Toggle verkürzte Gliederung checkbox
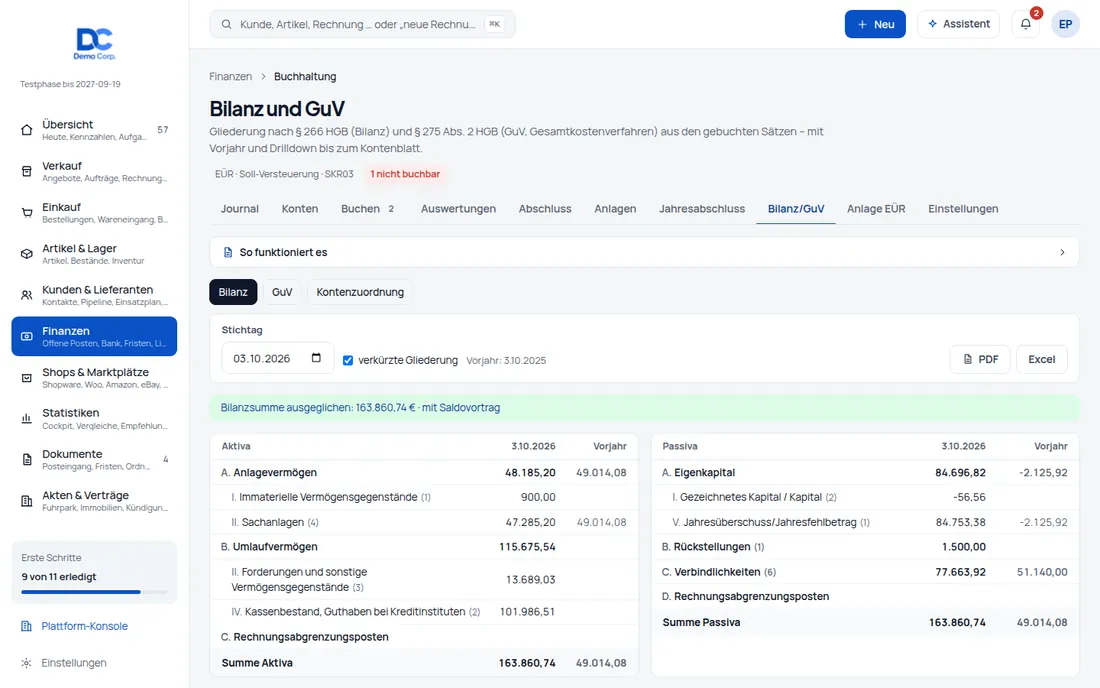The width and height of the screenshot is (1100, 688). click(x=348, y=360)
